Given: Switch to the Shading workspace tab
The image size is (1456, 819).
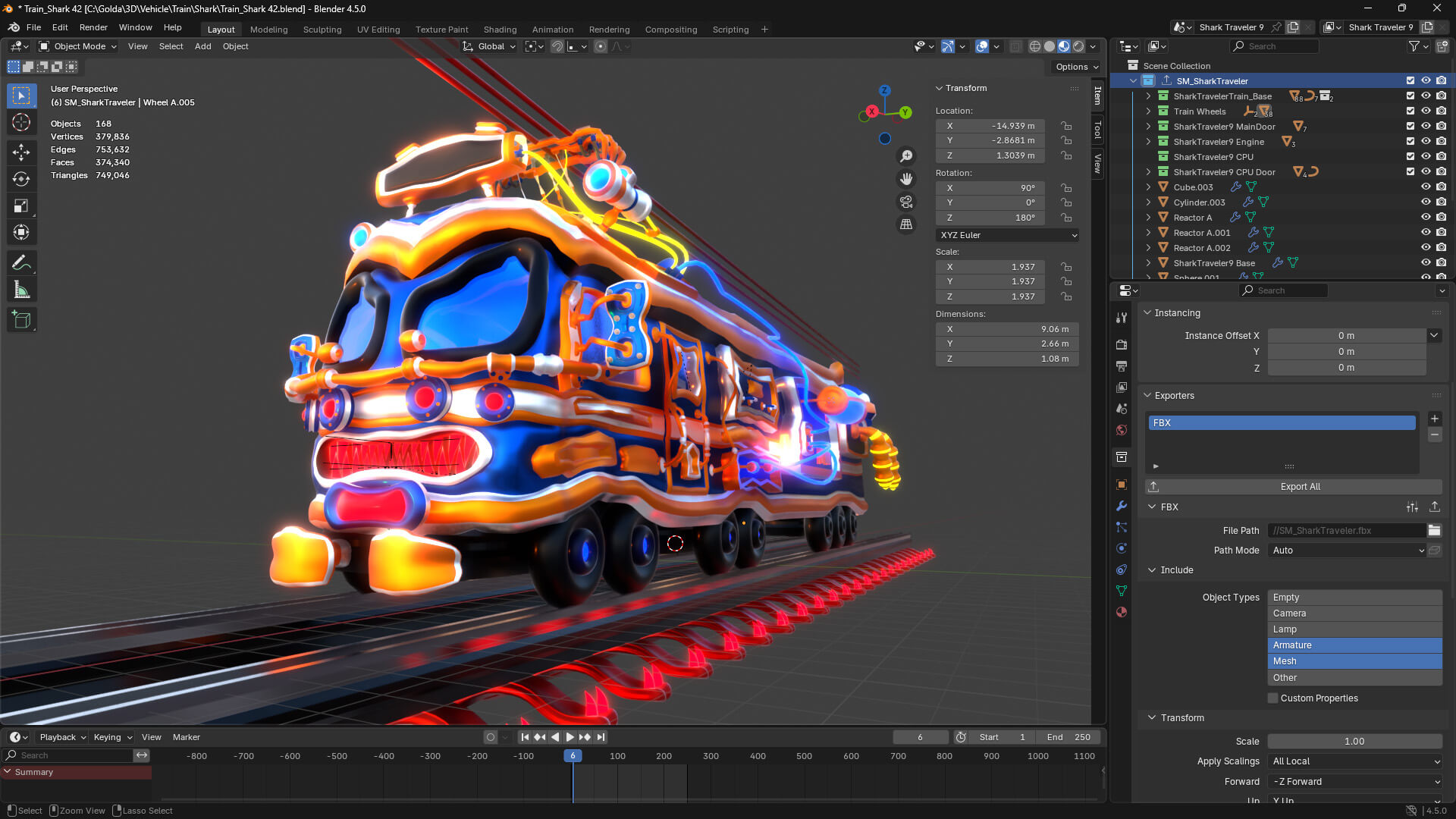Looking at the screenshot, I should [500, 30].
